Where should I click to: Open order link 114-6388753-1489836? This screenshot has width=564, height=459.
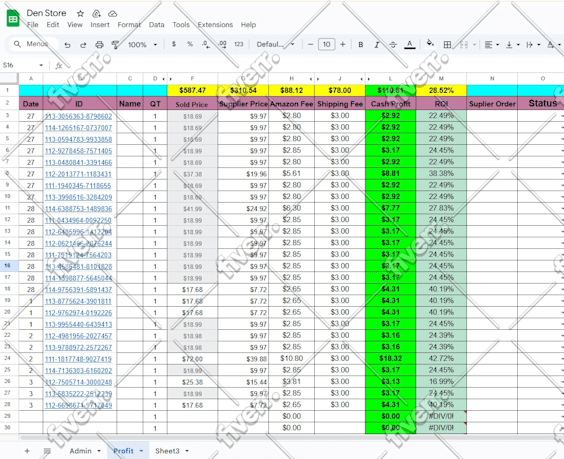coord(78,209)
